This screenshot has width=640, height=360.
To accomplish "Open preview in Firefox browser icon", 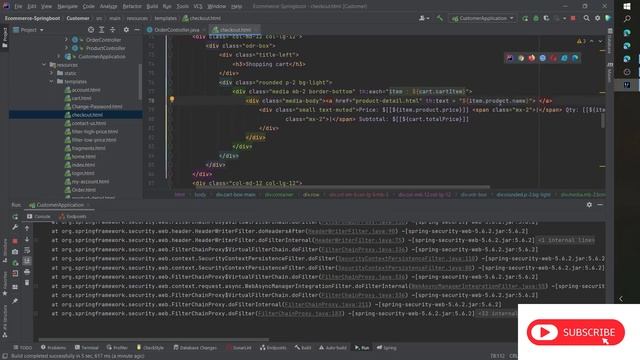I will (x=531, y=58).
